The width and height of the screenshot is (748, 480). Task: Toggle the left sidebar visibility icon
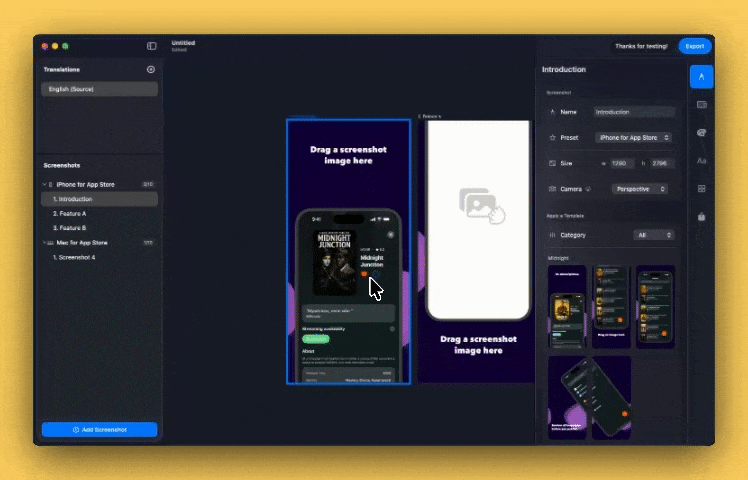pyautogui.click(x=152, y=46)
